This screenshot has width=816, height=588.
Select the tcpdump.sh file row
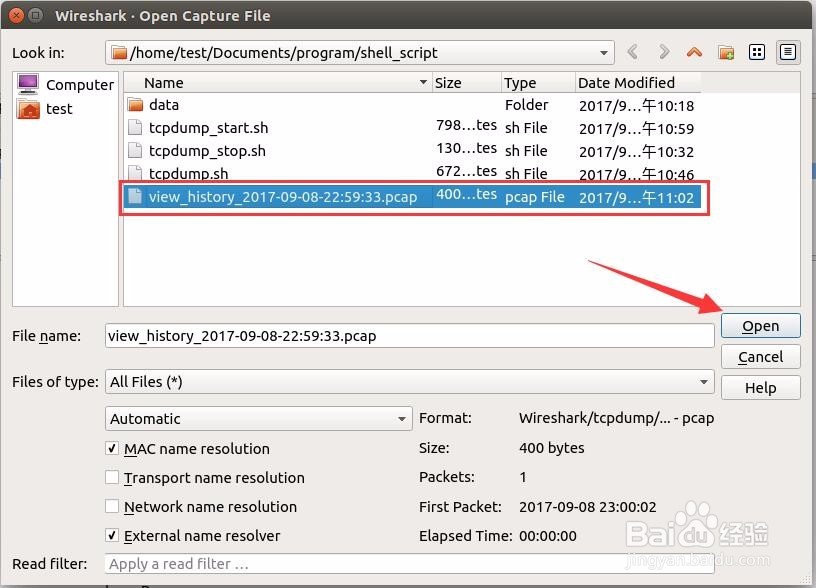click(x=412, y=173)
